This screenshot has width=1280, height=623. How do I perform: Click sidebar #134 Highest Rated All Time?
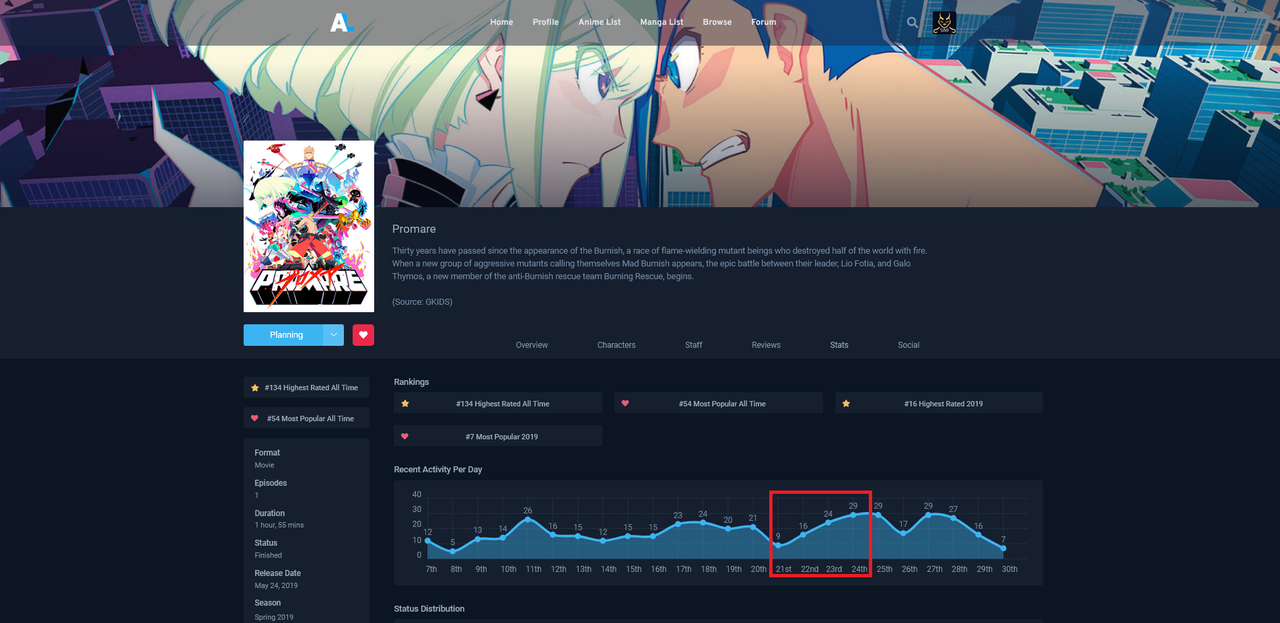(306, 387)
